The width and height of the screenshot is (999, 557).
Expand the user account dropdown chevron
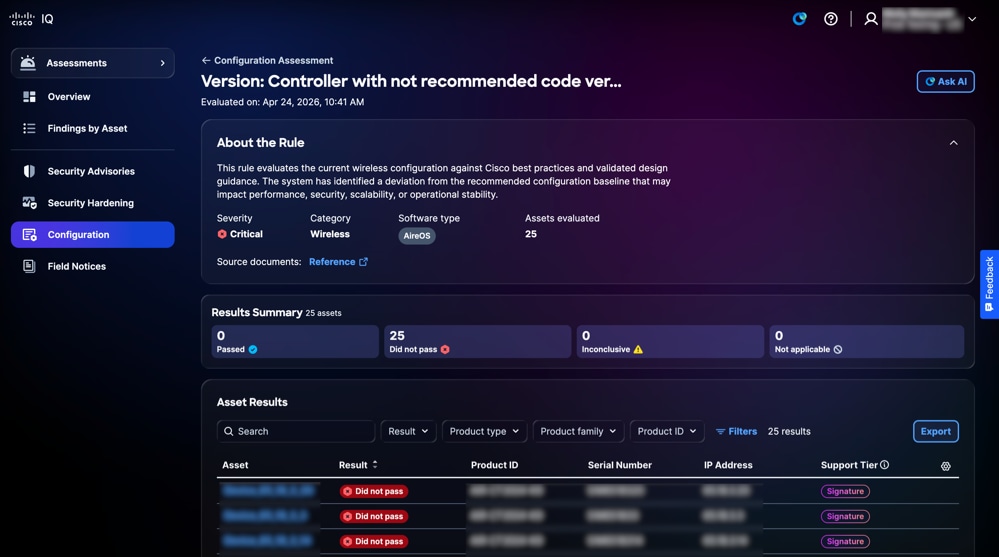(x=972, y=19)
